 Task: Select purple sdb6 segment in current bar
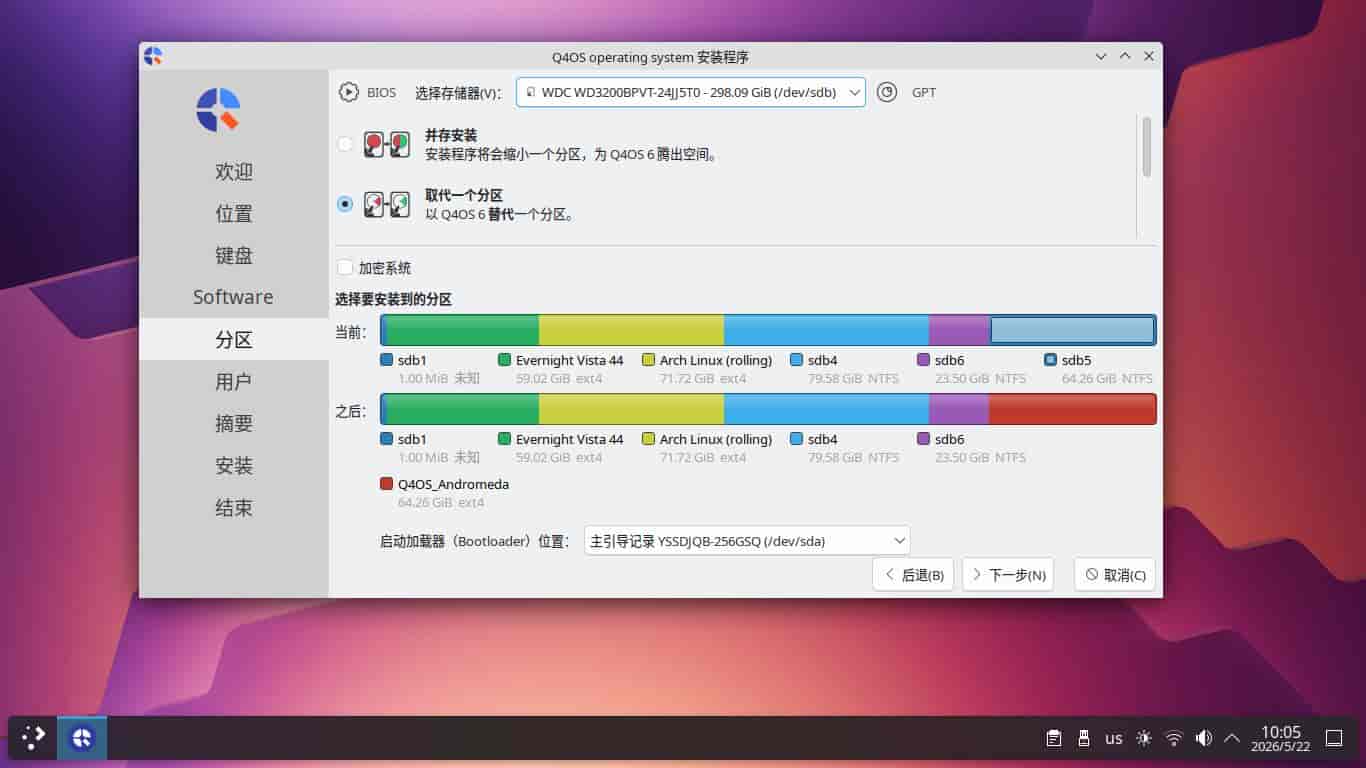coord(959,330)
